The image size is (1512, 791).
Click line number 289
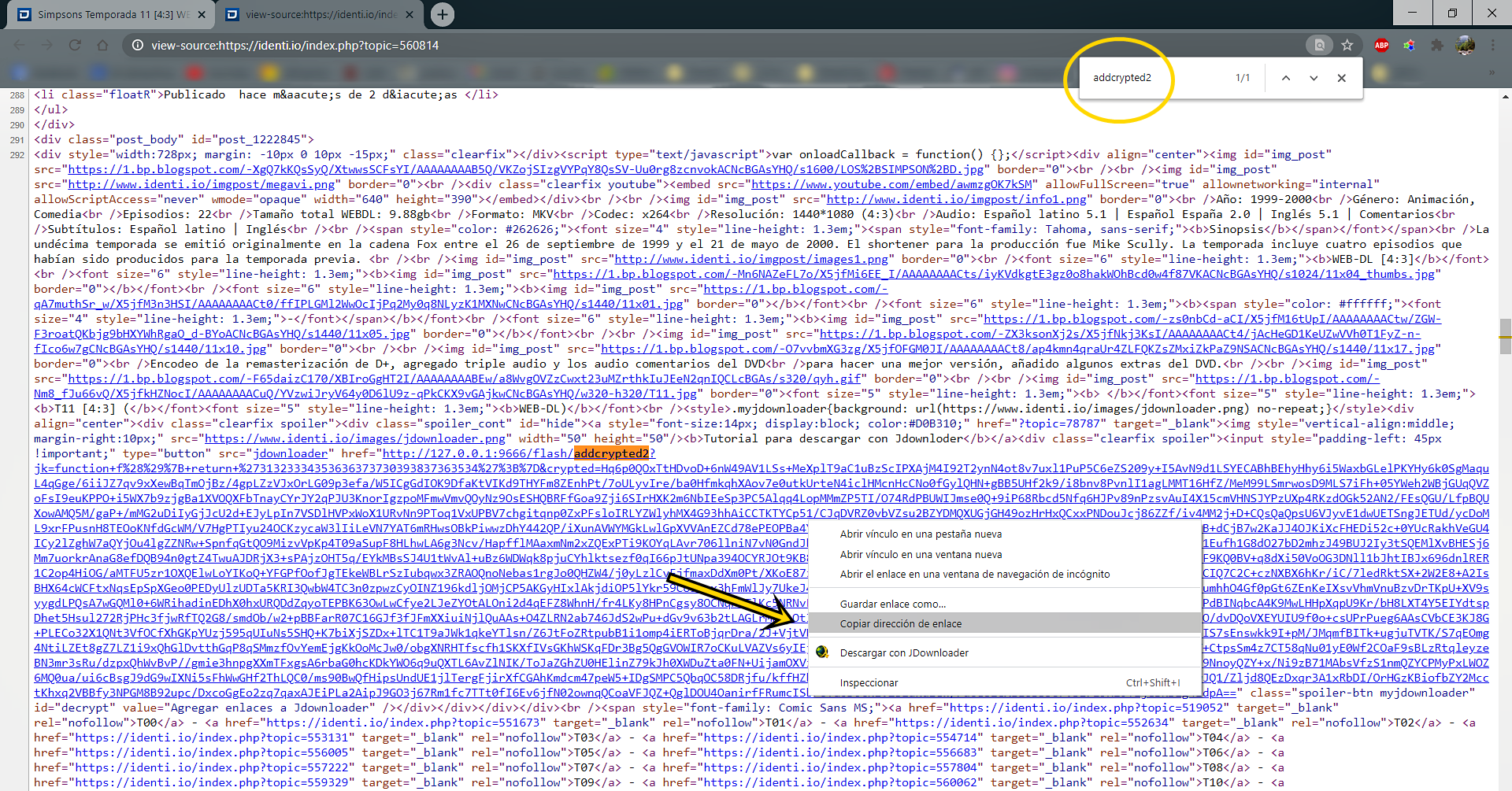point(17,110)
